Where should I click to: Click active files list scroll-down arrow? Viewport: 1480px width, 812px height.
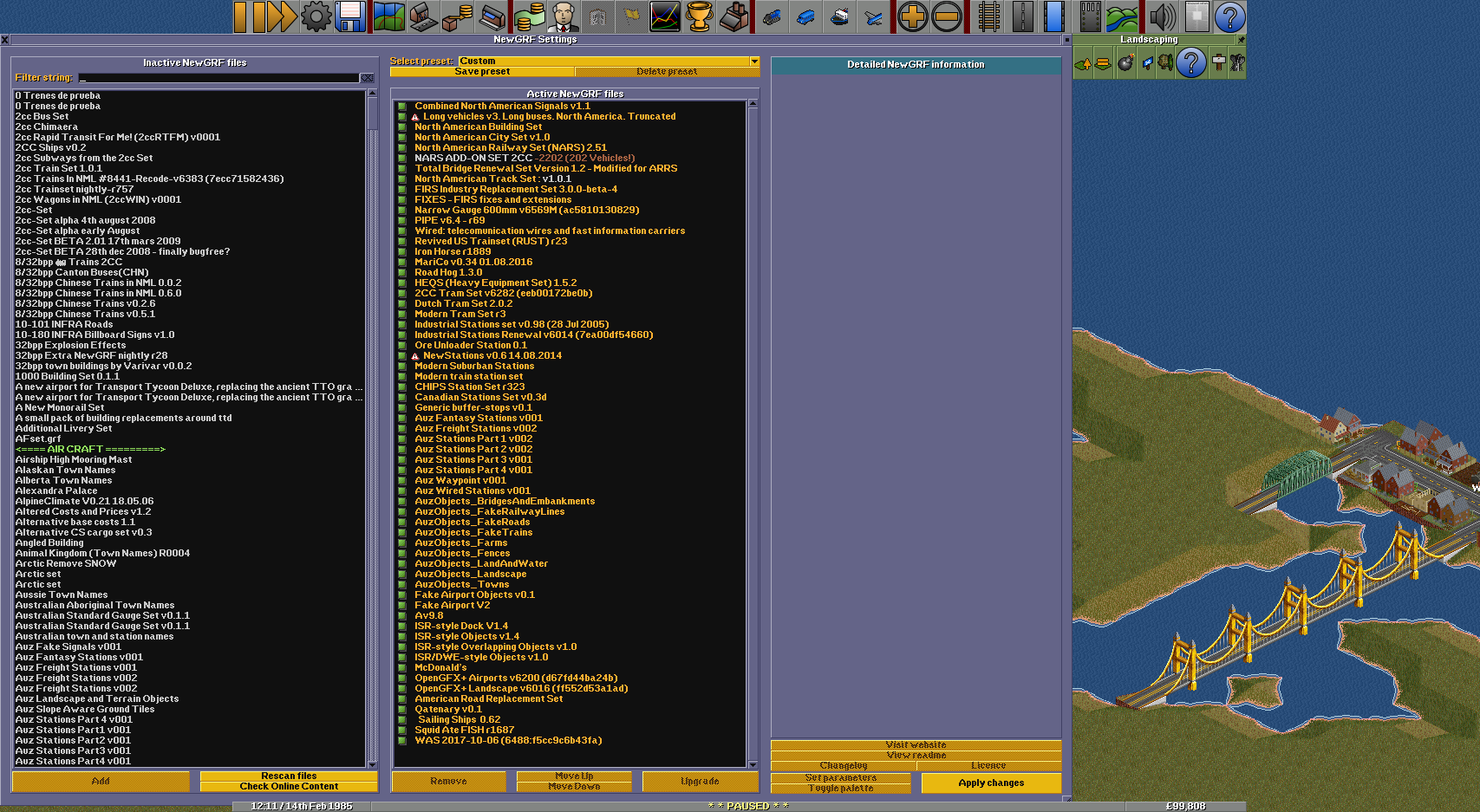coord(753,764)
